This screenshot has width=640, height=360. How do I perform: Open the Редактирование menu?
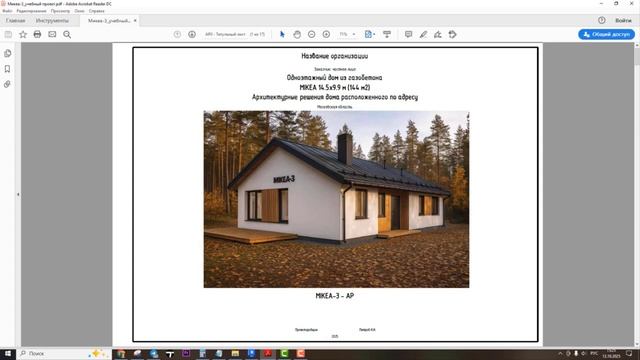[x=31, y=11]
